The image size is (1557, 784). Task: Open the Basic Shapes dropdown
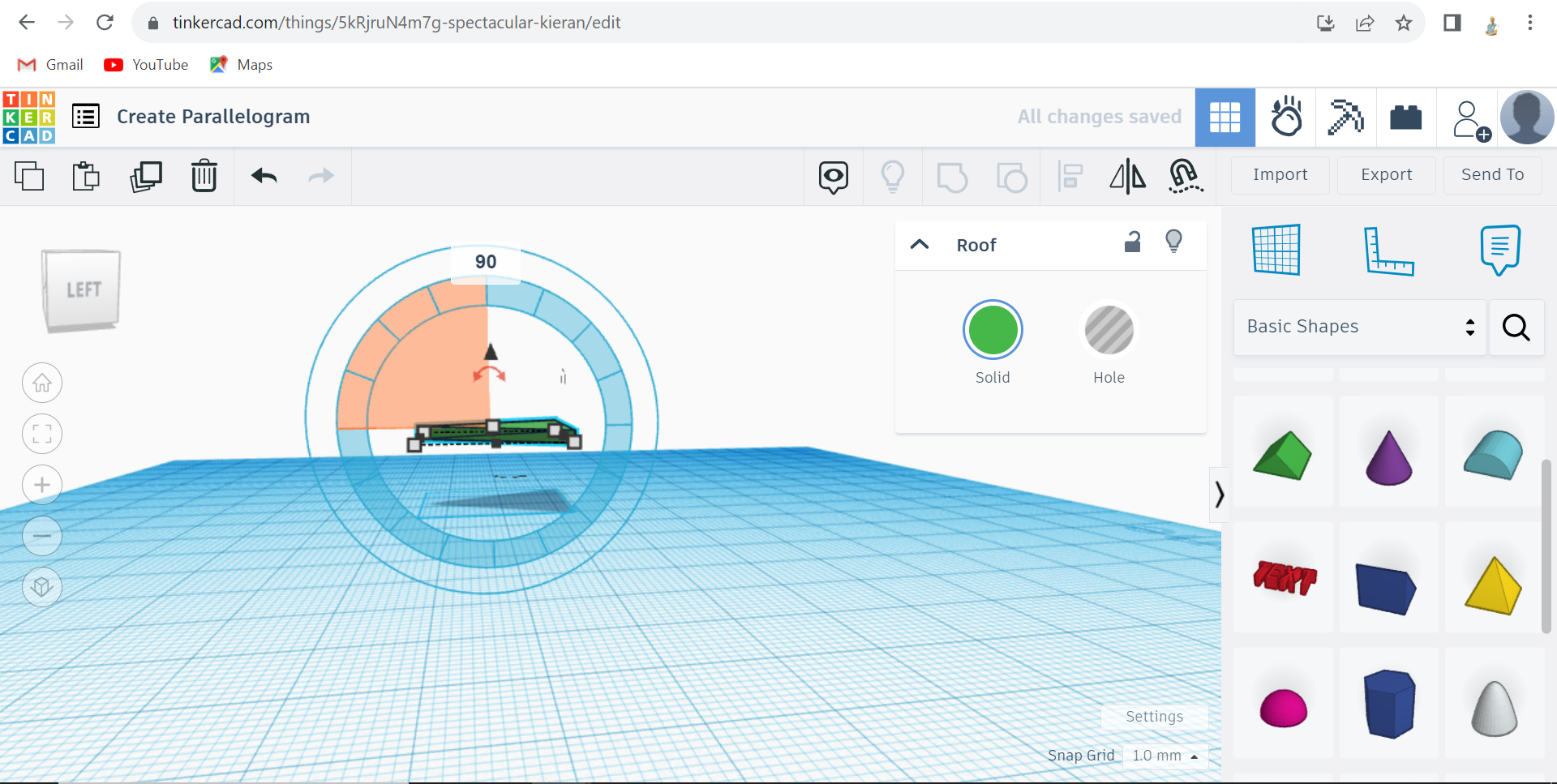tap(1360, 327)
